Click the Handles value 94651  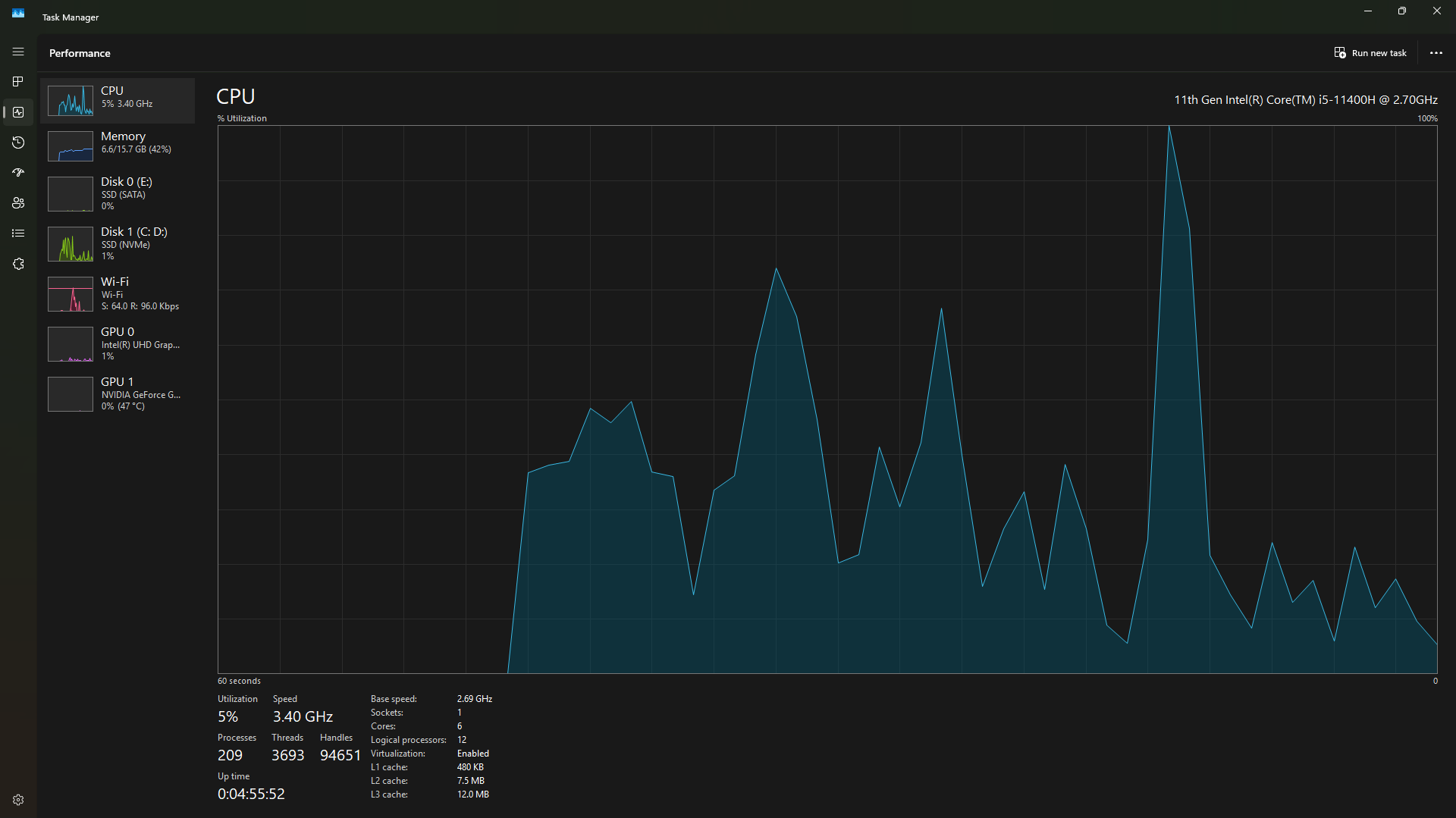click(340, 755)
